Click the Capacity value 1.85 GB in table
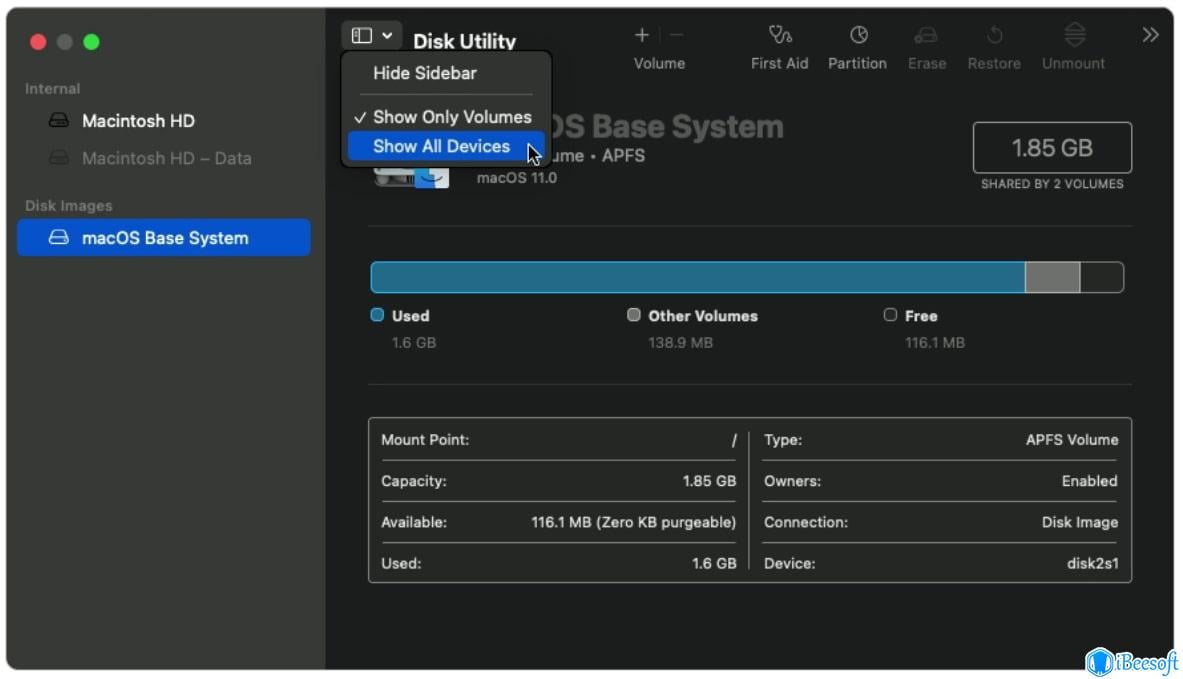 click(x=709, y=481)
